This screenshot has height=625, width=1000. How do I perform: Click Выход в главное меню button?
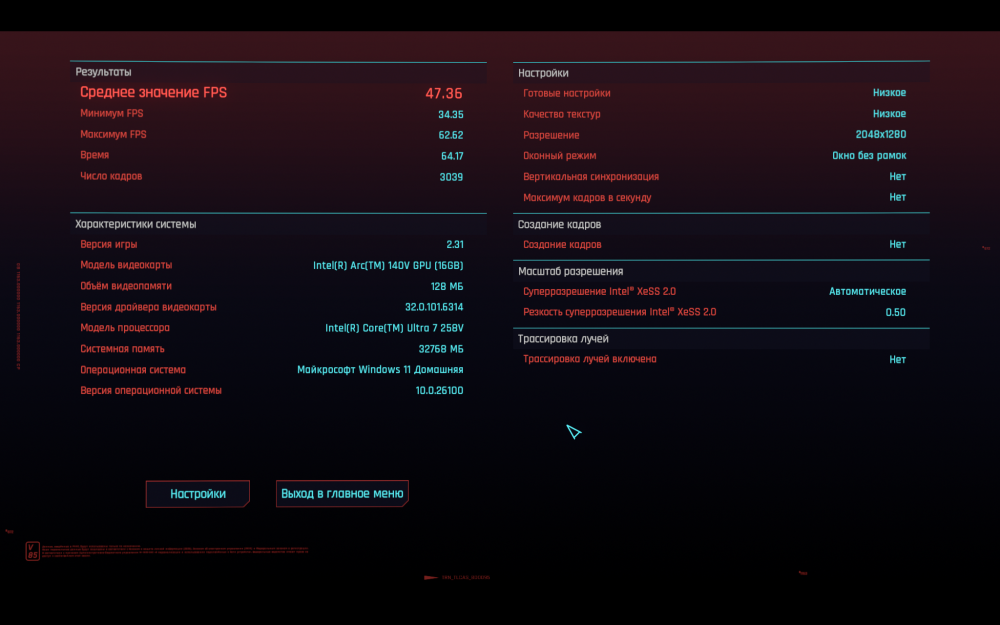coord(342,494)
